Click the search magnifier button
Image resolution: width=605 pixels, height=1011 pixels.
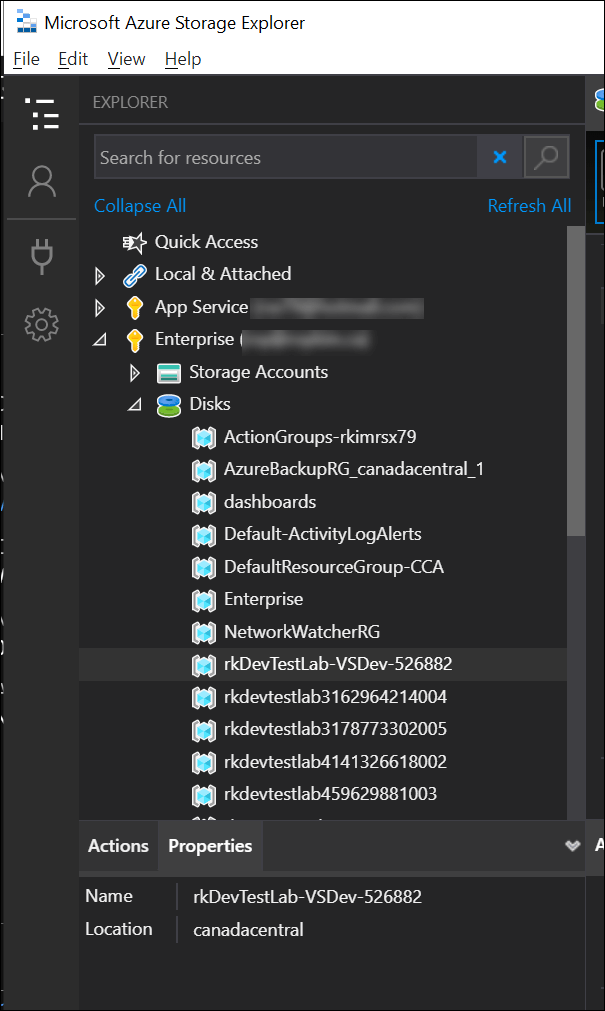546,157
